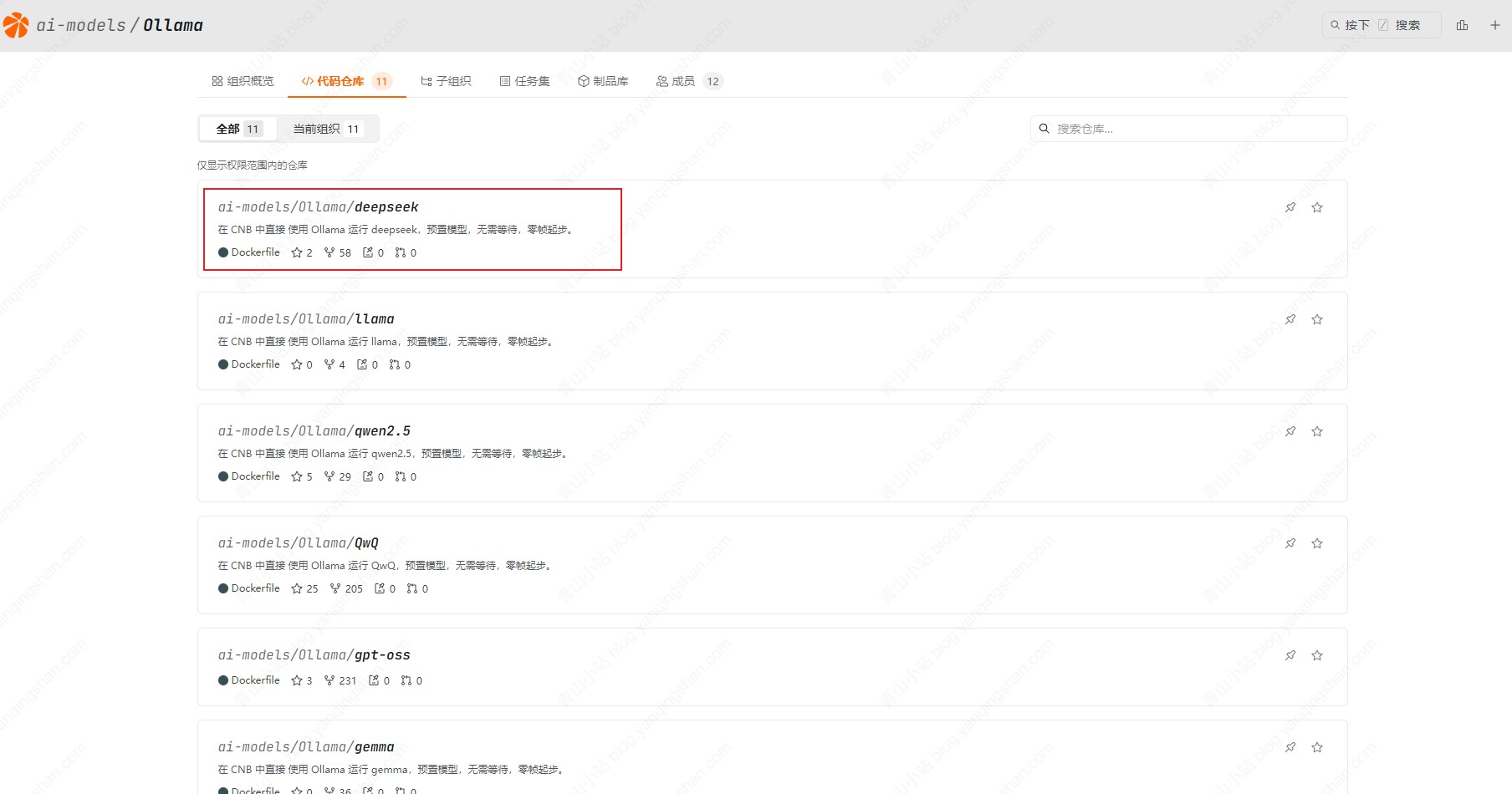Click the CNB orange logo icon
Screen dimensions: 1512x794
[x=16, y=25]
